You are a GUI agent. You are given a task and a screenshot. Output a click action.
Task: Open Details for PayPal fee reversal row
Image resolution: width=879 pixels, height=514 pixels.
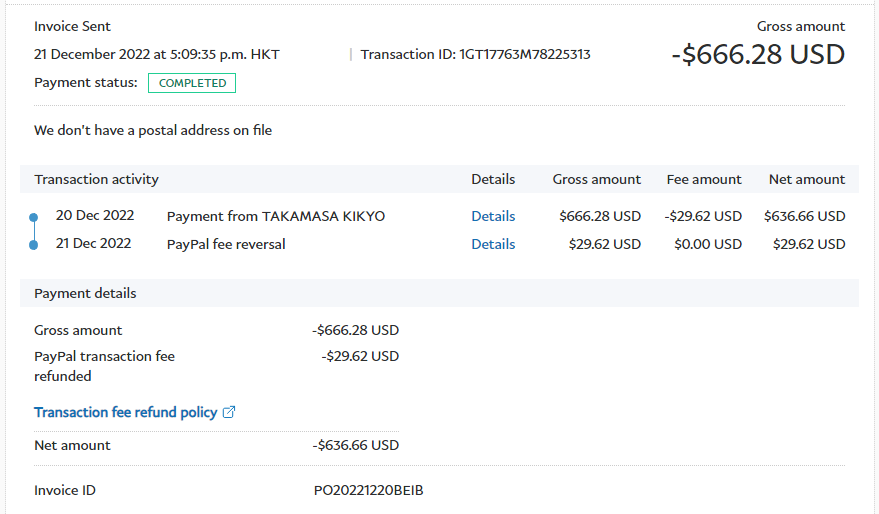[x=493, y=244]
